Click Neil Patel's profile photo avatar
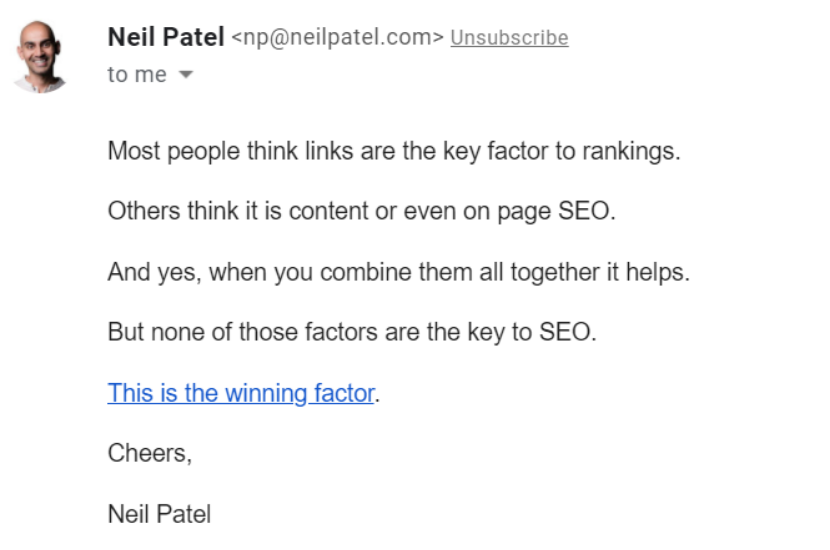830x550 pixels. coord(42,56)
